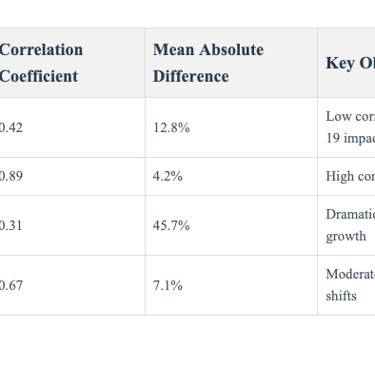The width and height of the screenshot is (375, 366).
Task: Click the Low correlation observation cell
Action: pyautogui.click(x=346, y=128)
